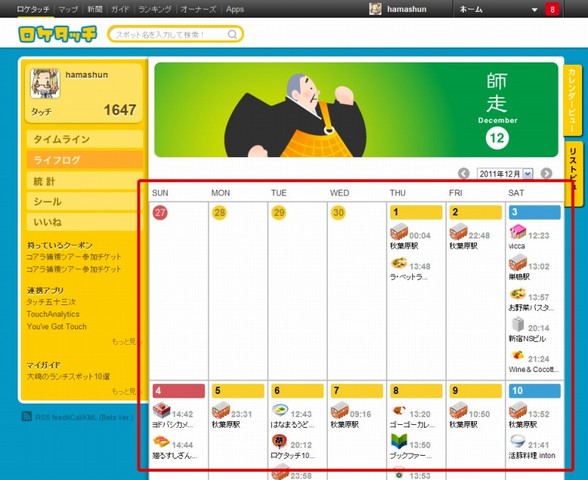Open the ガイド menu item

click(120, 9)
